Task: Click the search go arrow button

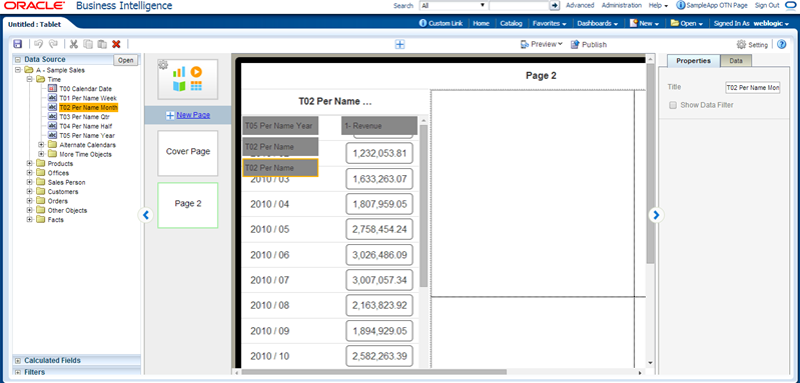Action: (555, 5)
